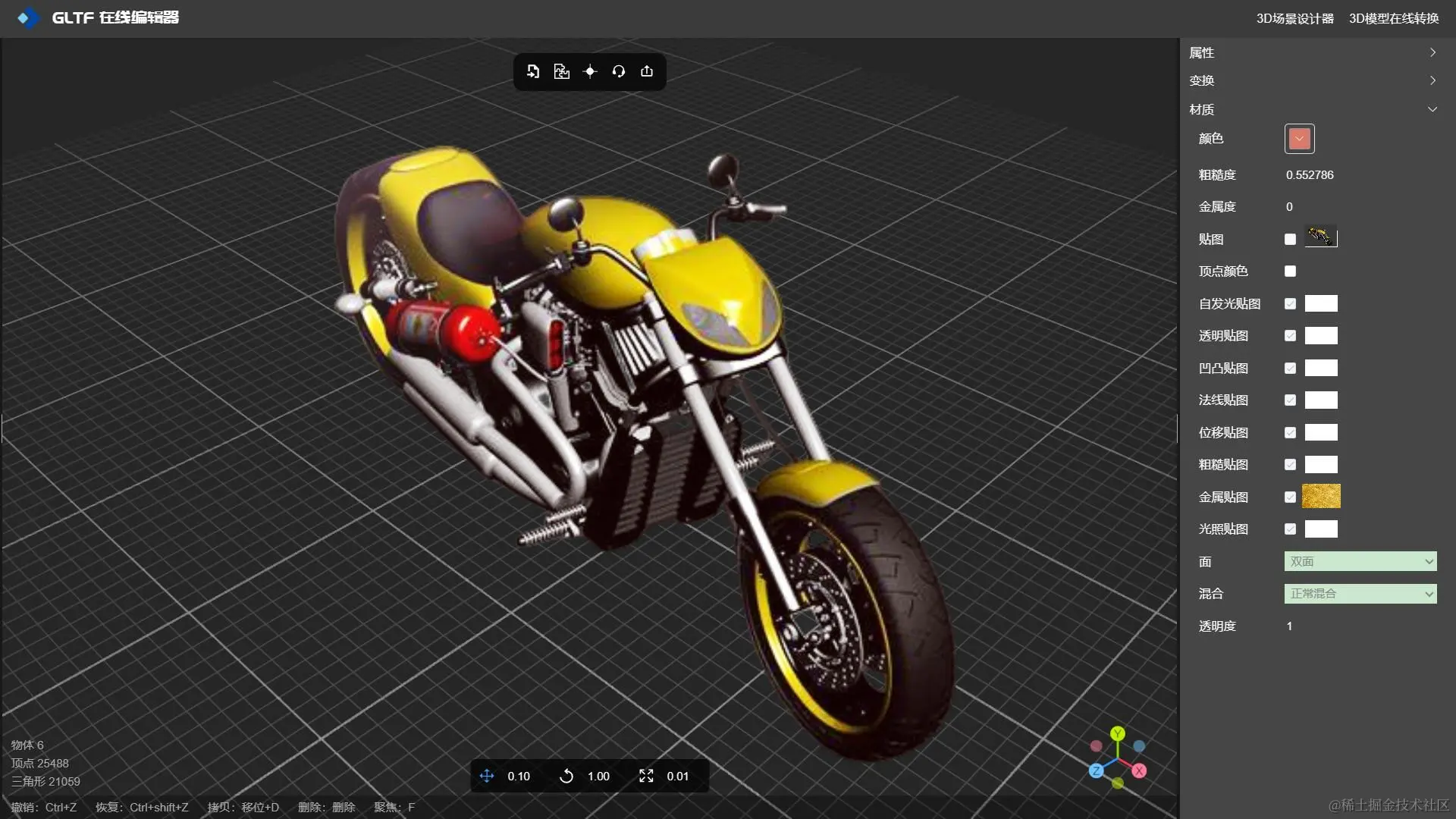Click the puzzle piece icon
The image size is (1456, 819).
click(x=561, y=71)
